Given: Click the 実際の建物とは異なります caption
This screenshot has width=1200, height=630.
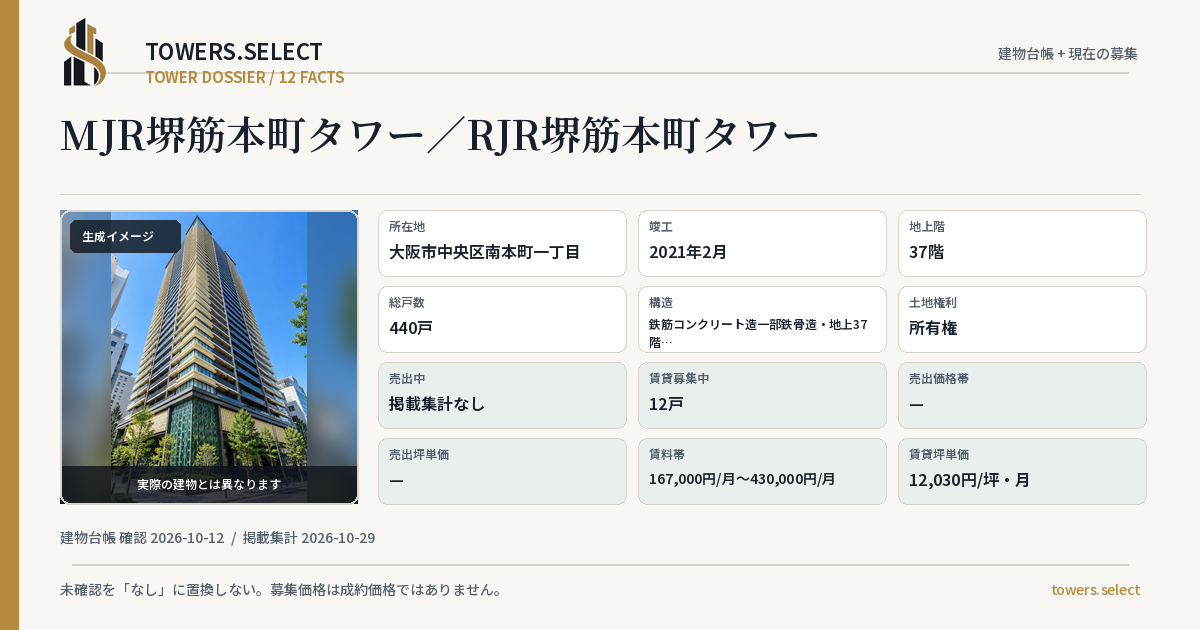Looking at the screenshot, I should coord(209,484).
